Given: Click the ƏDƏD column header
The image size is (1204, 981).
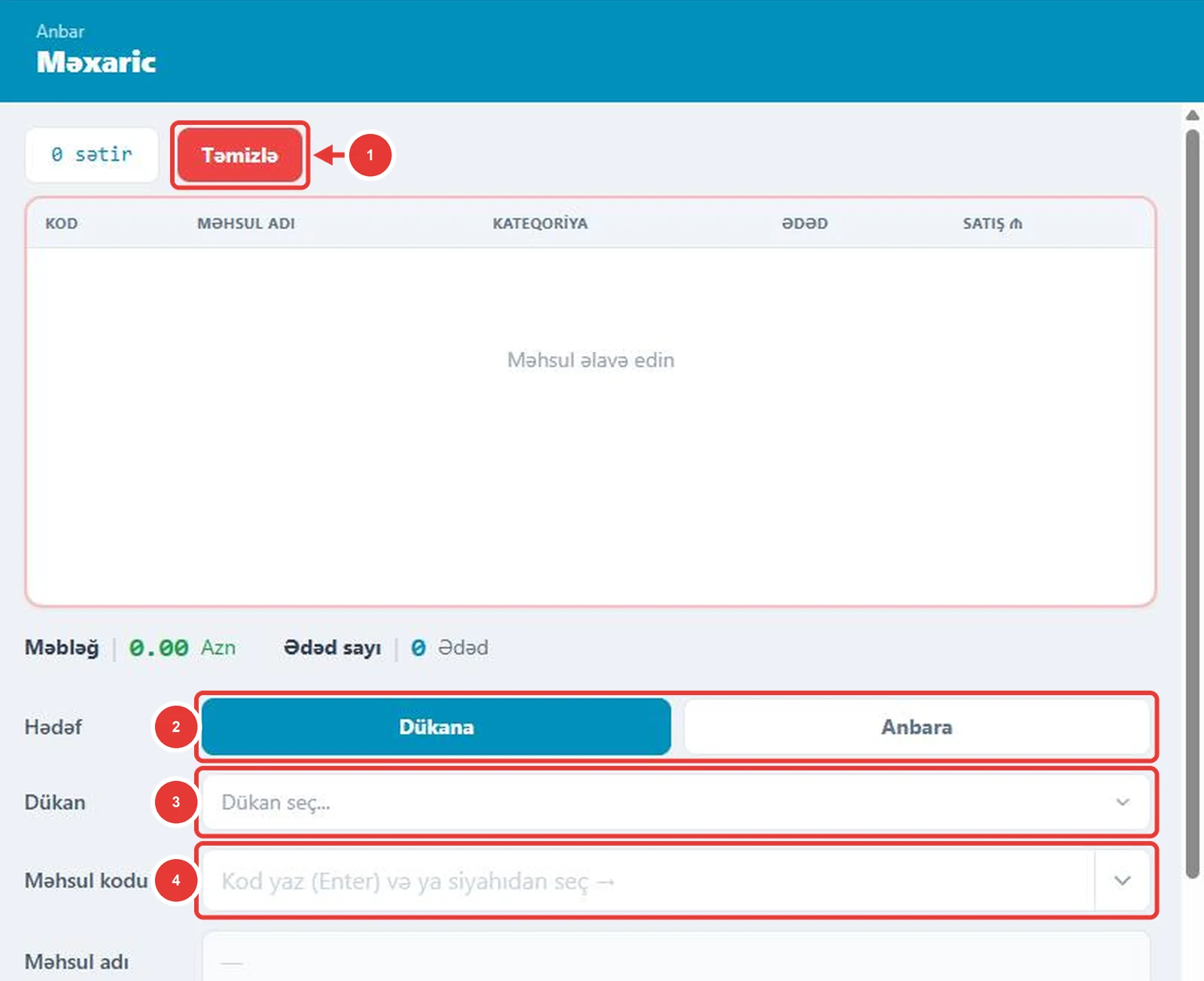Looking at the screenshot, I should (x=804, y=223).
